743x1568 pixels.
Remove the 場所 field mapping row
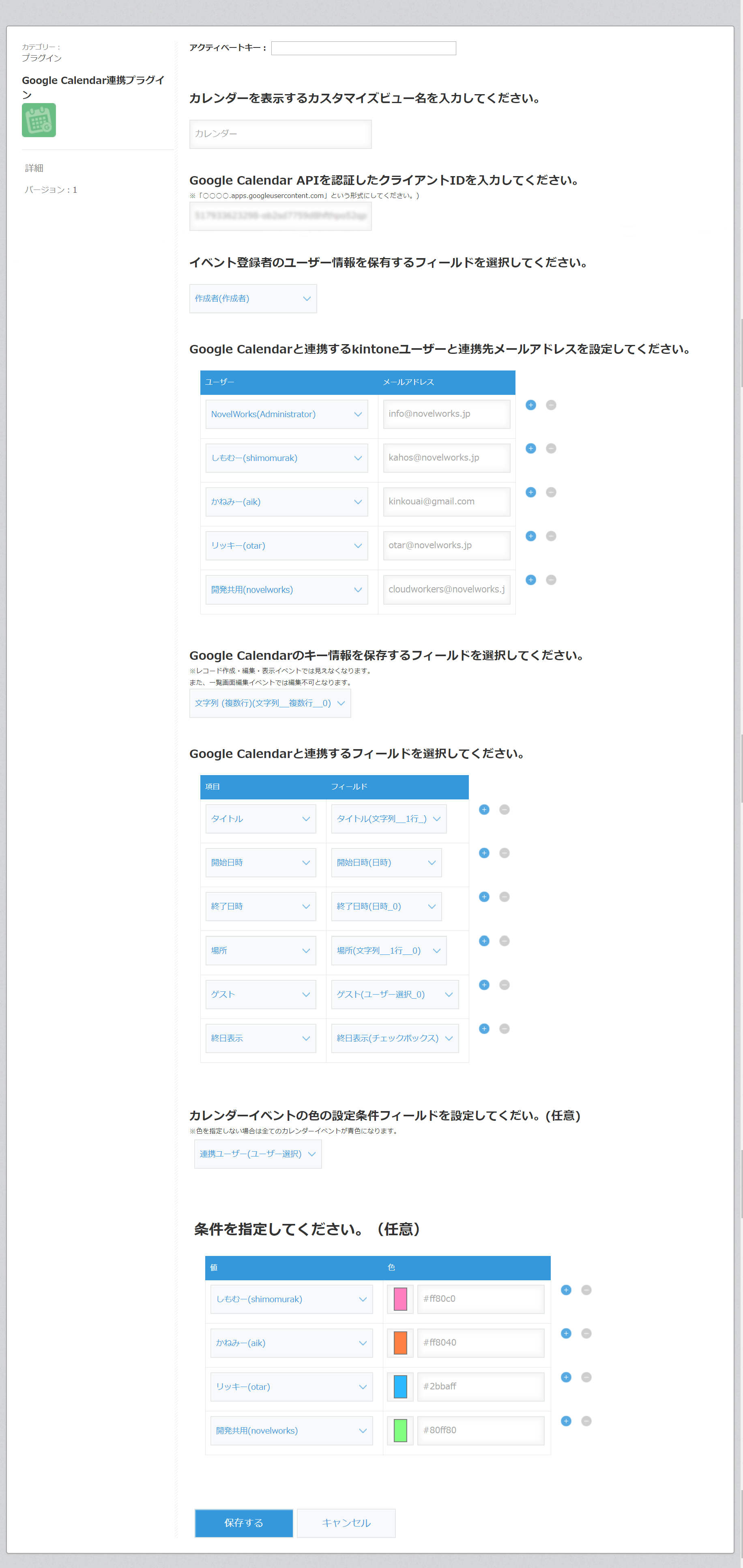pyautogui.click(x=504, y=941)
